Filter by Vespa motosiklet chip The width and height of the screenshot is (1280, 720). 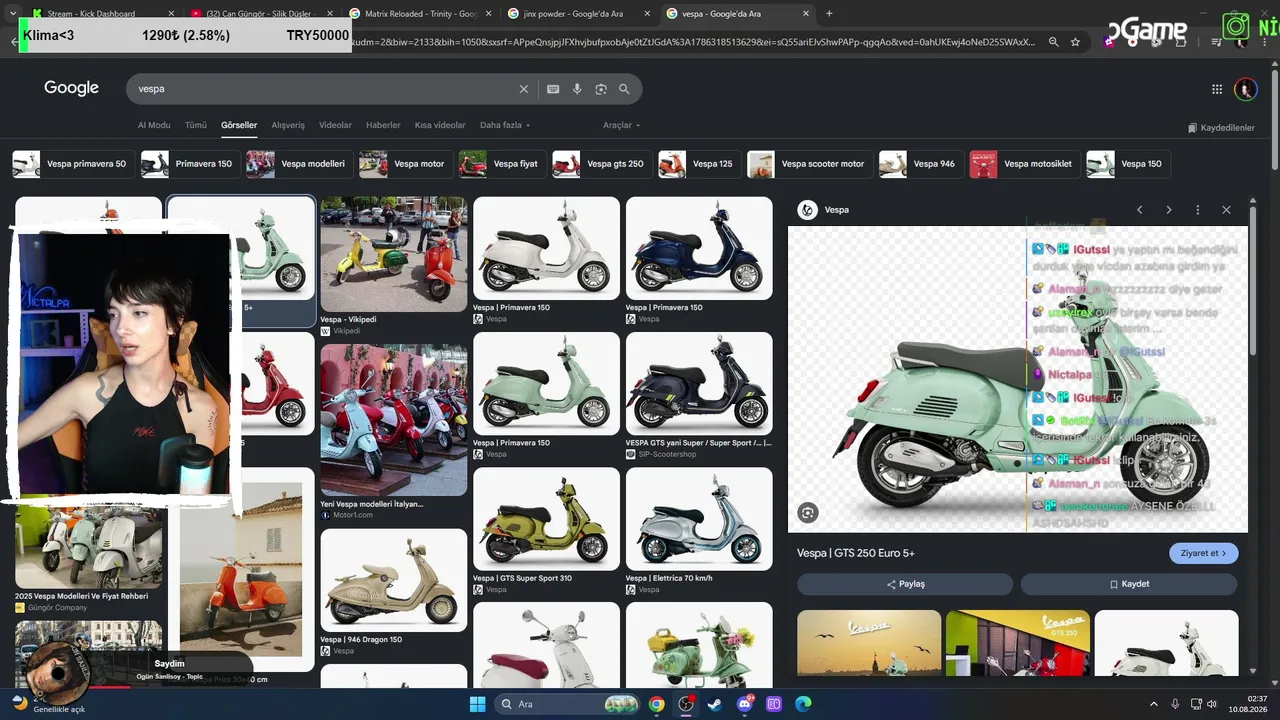(1024, 164)
